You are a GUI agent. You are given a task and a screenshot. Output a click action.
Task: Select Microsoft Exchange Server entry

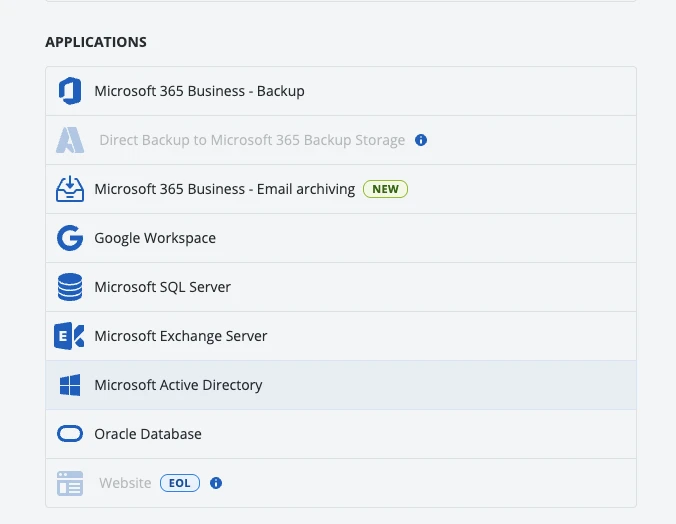(x=341, y=336)
